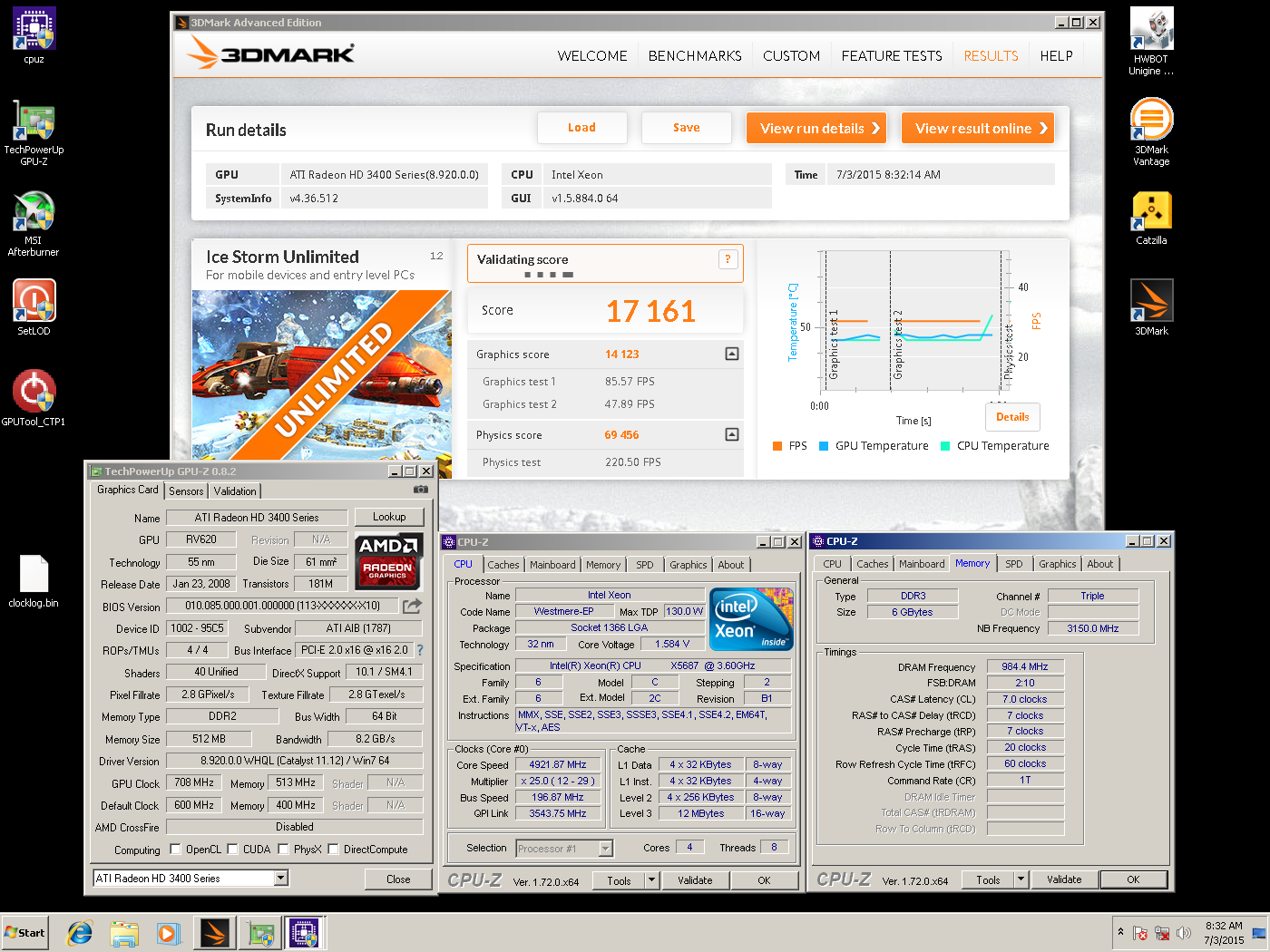
Task: Open Windows Media Player in taskbar
Action: 169,932
